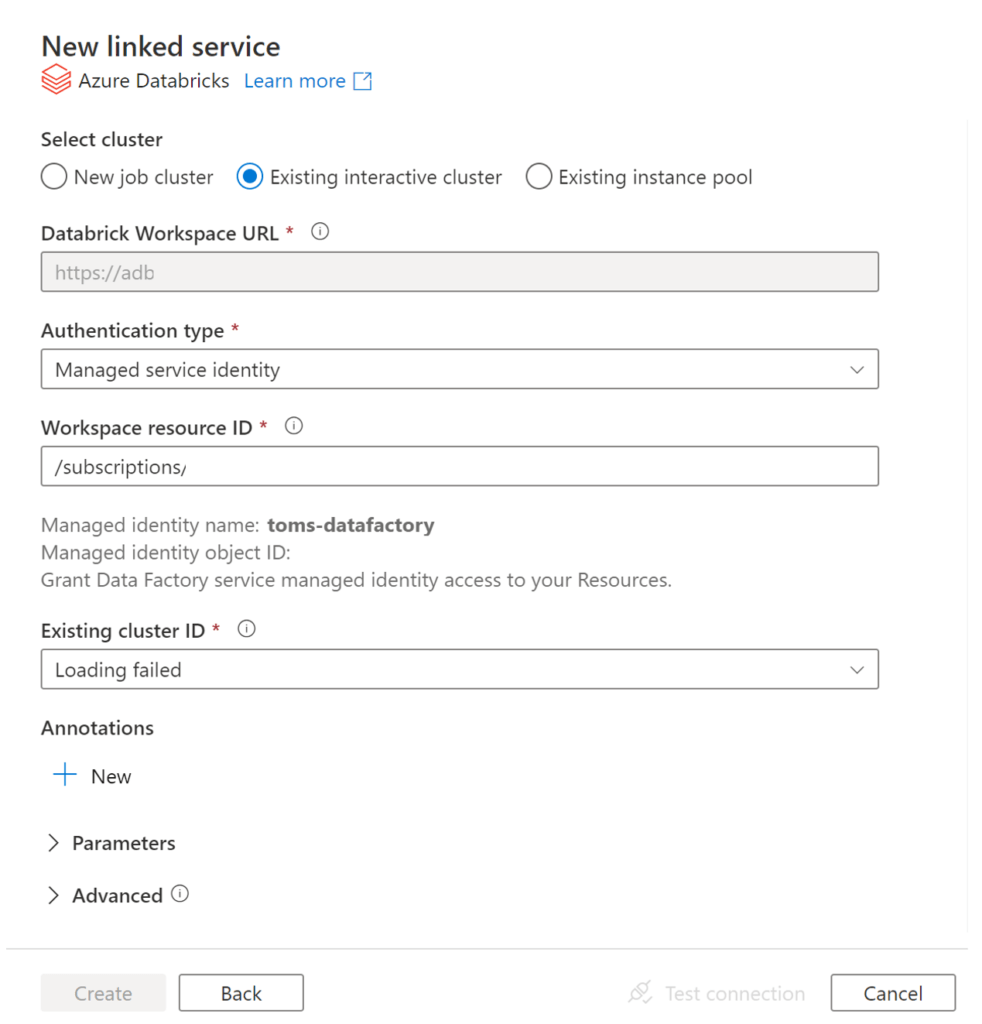The width and height of the screenshot is (982, 1024).
Task: Click info icon next to Databrick Workspace URL
Action: (320, 232)
